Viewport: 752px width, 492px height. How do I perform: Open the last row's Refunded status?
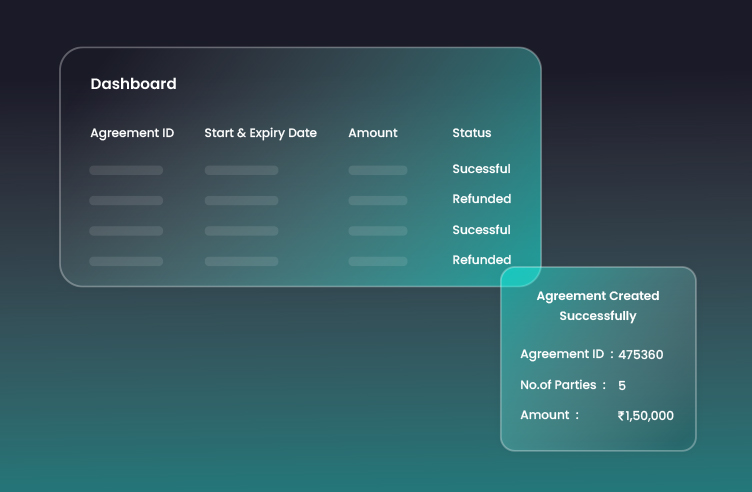click(x=481, y=260)
